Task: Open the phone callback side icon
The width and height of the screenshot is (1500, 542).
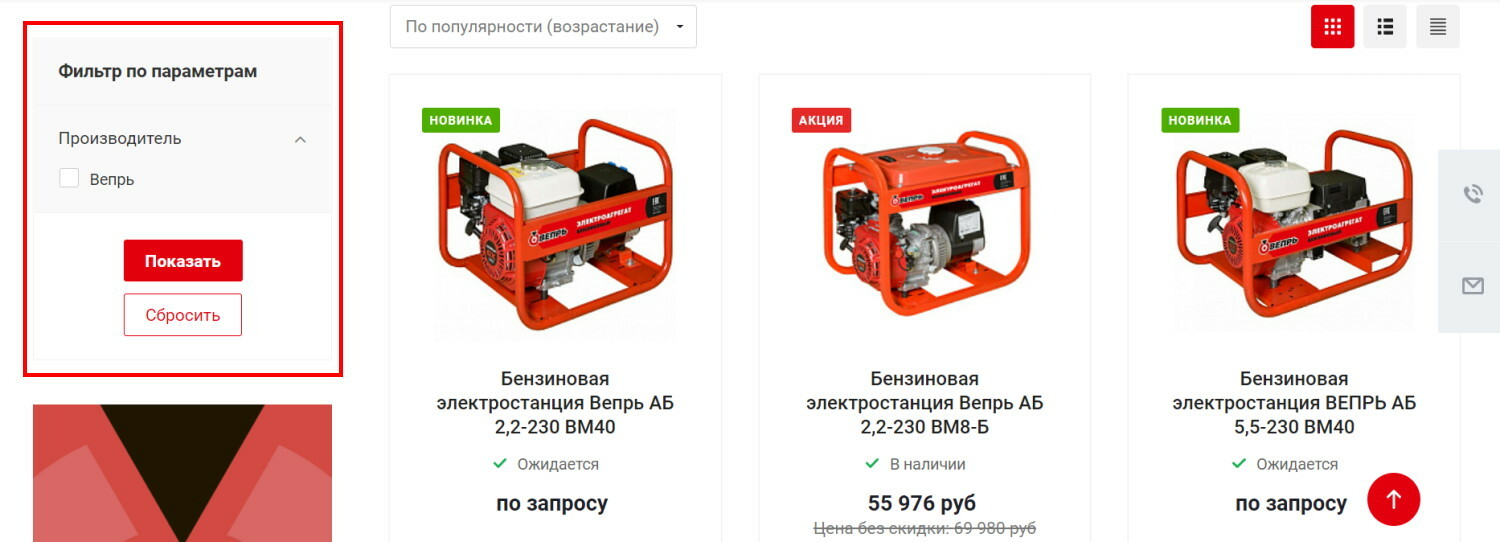Action: click(x=1472, y=194)
